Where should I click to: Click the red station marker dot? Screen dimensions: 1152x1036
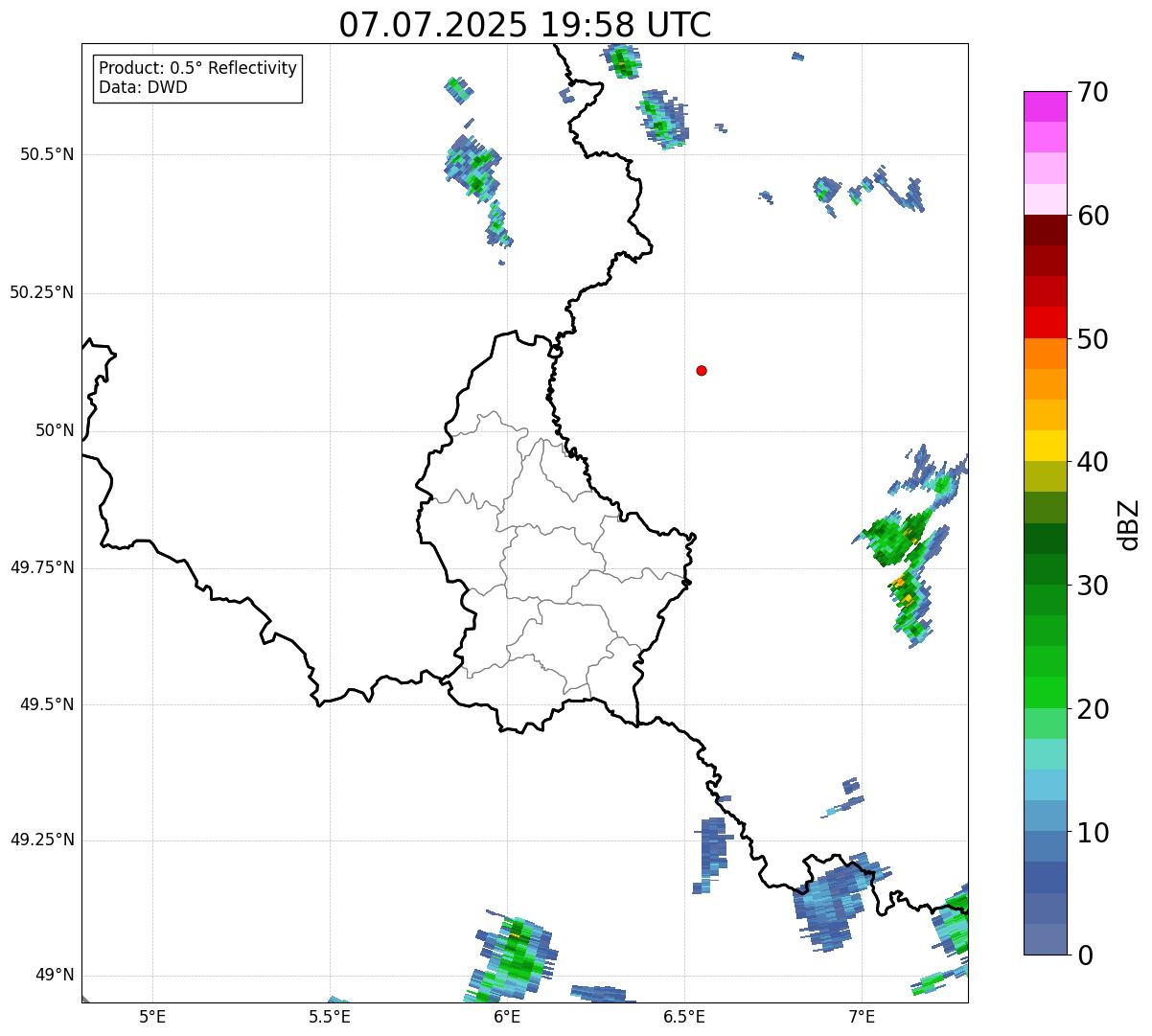click(x=702, y=370)
